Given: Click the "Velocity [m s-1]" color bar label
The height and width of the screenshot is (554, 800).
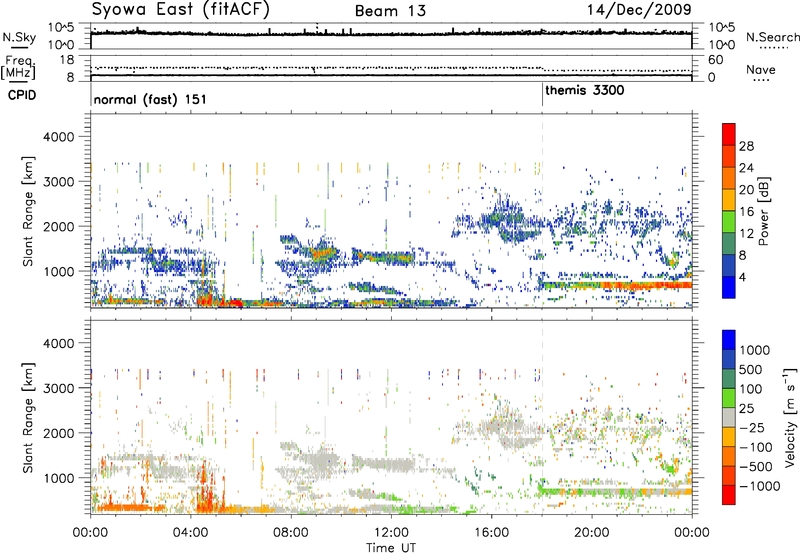Looking at the screenshot, I should point(789,417).
